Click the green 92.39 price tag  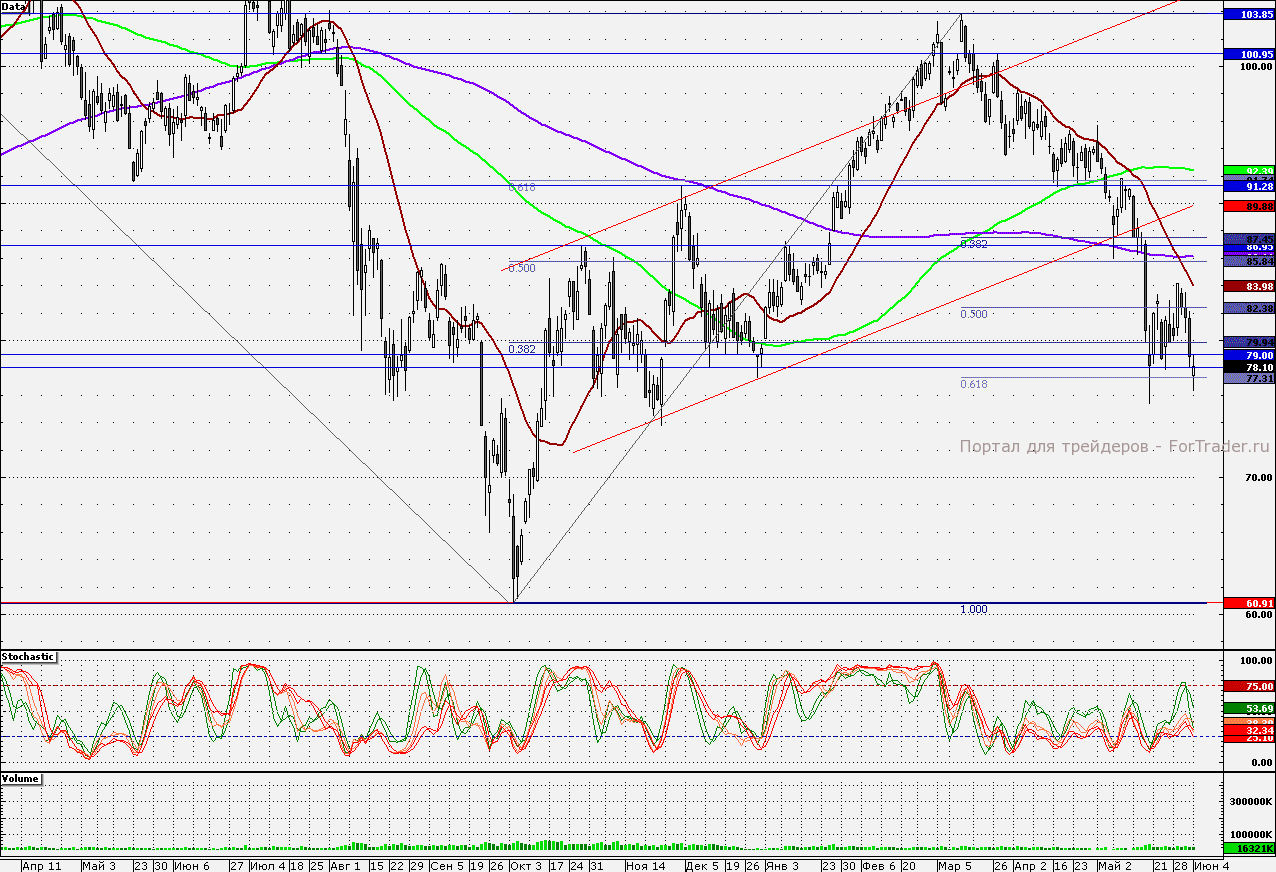(x=1250, y=171)
